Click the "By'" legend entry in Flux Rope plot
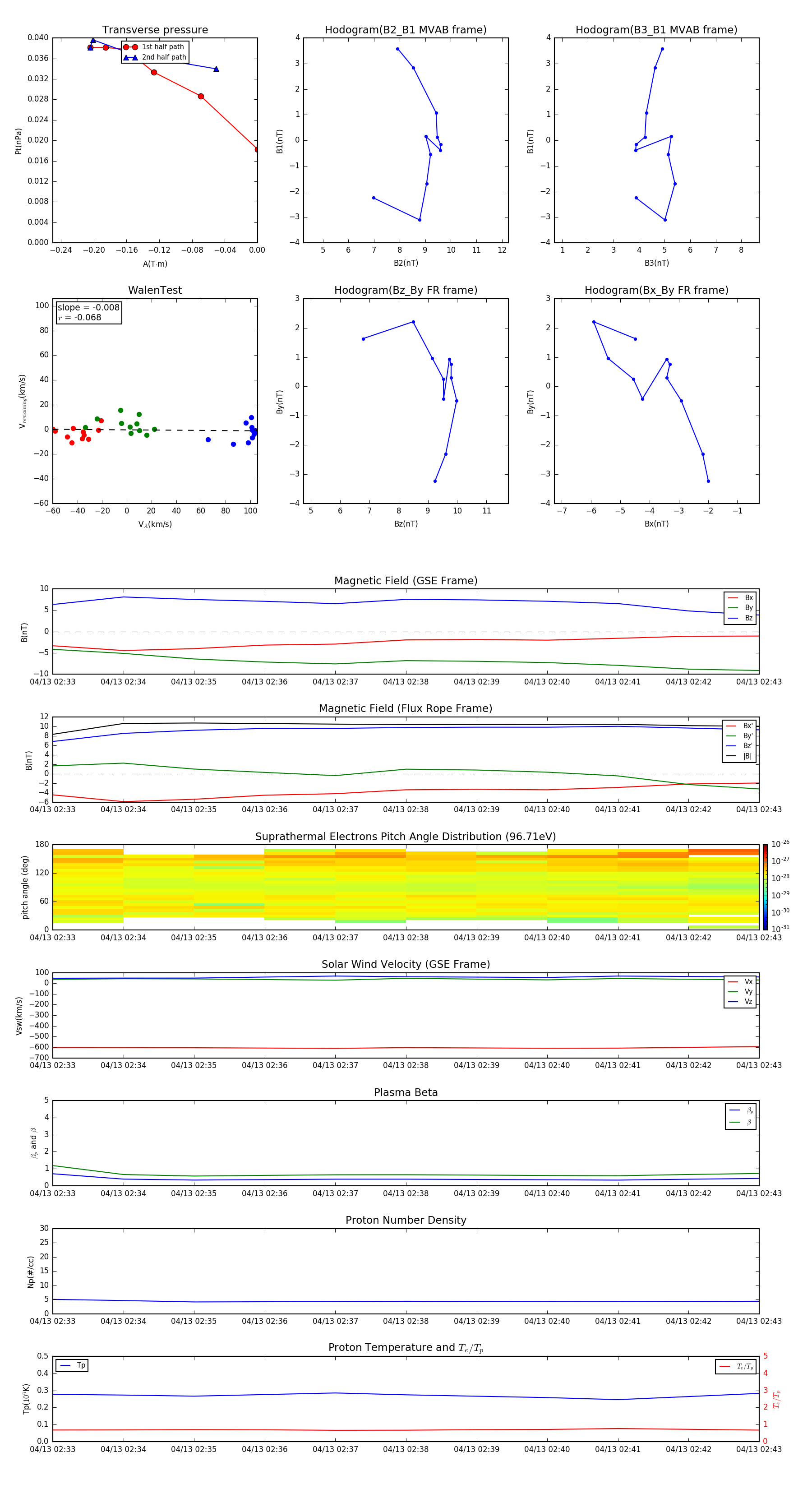Viewport: 812px width, 1489px height. (740, 736)
